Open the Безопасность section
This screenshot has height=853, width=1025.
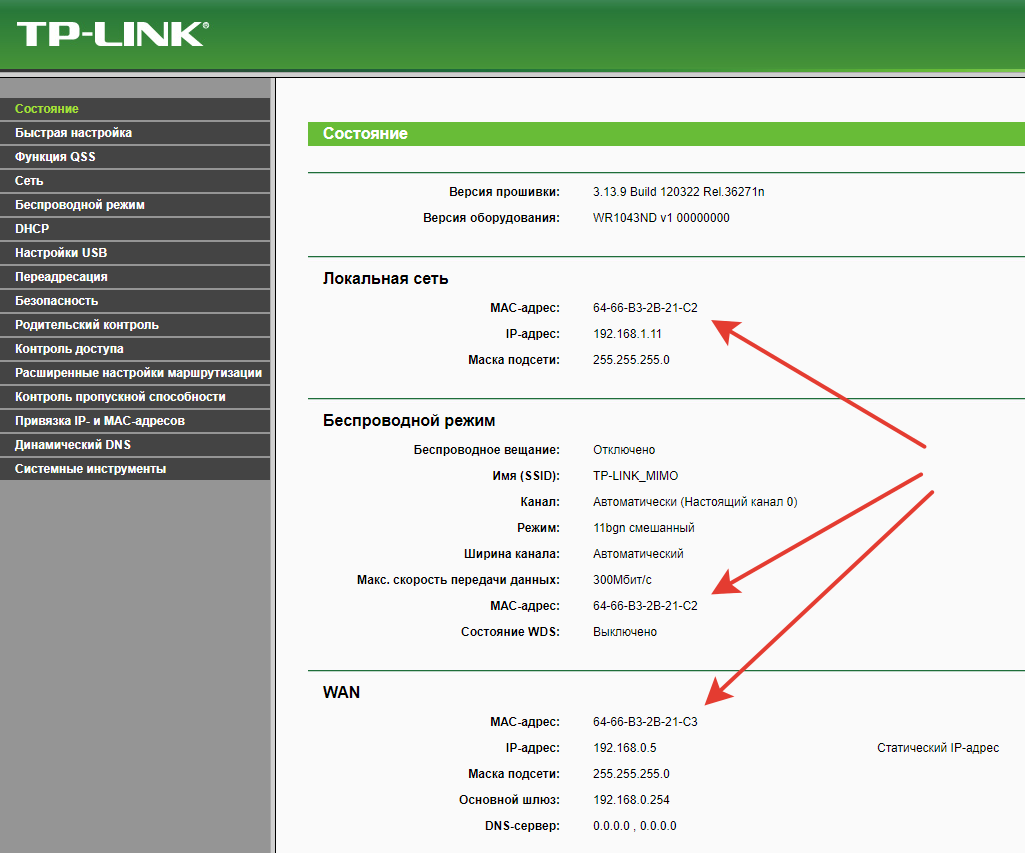[56, 301]
